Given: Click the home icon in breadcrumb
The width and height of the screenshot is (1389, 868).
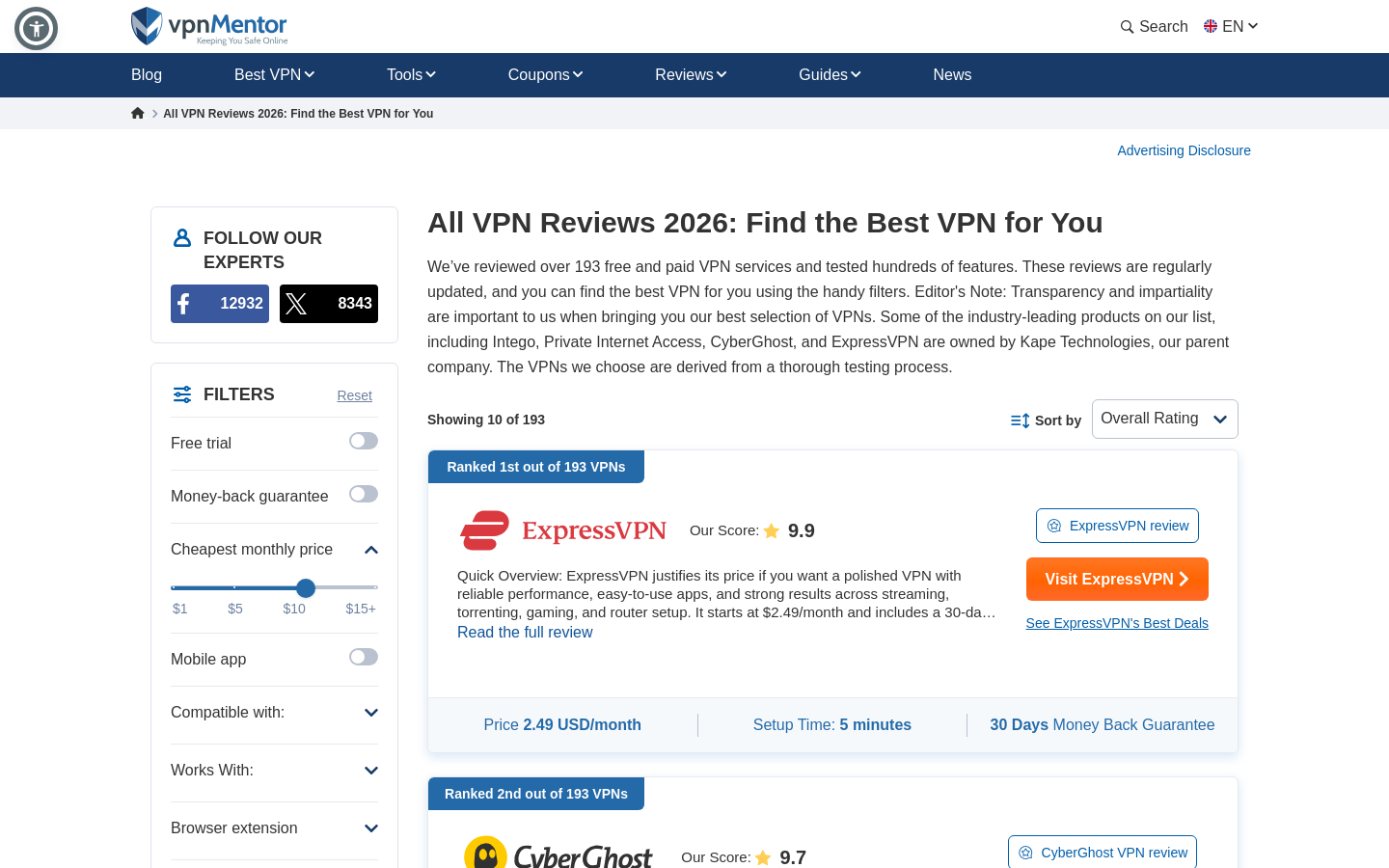Looking at the screenshot, I should click(138, 113).
